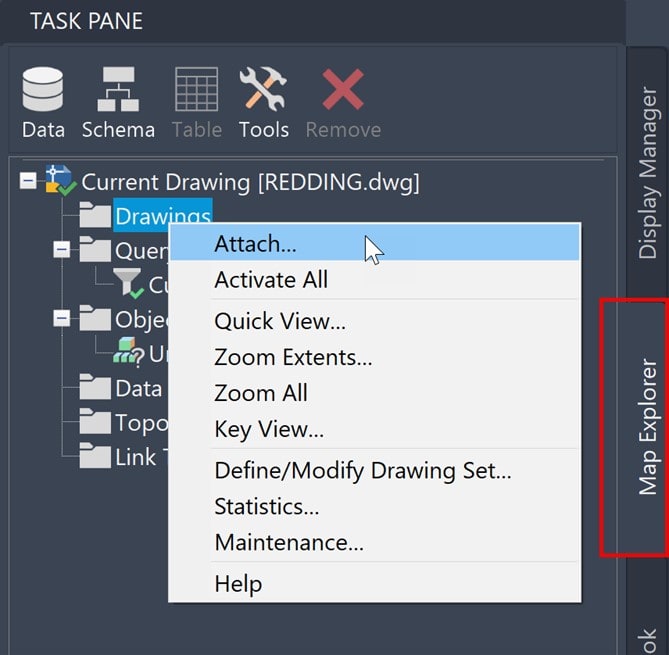Screen dimensions: 669x655
Task: Choose Attach... from the context menu
Action: tap(375, 243)
